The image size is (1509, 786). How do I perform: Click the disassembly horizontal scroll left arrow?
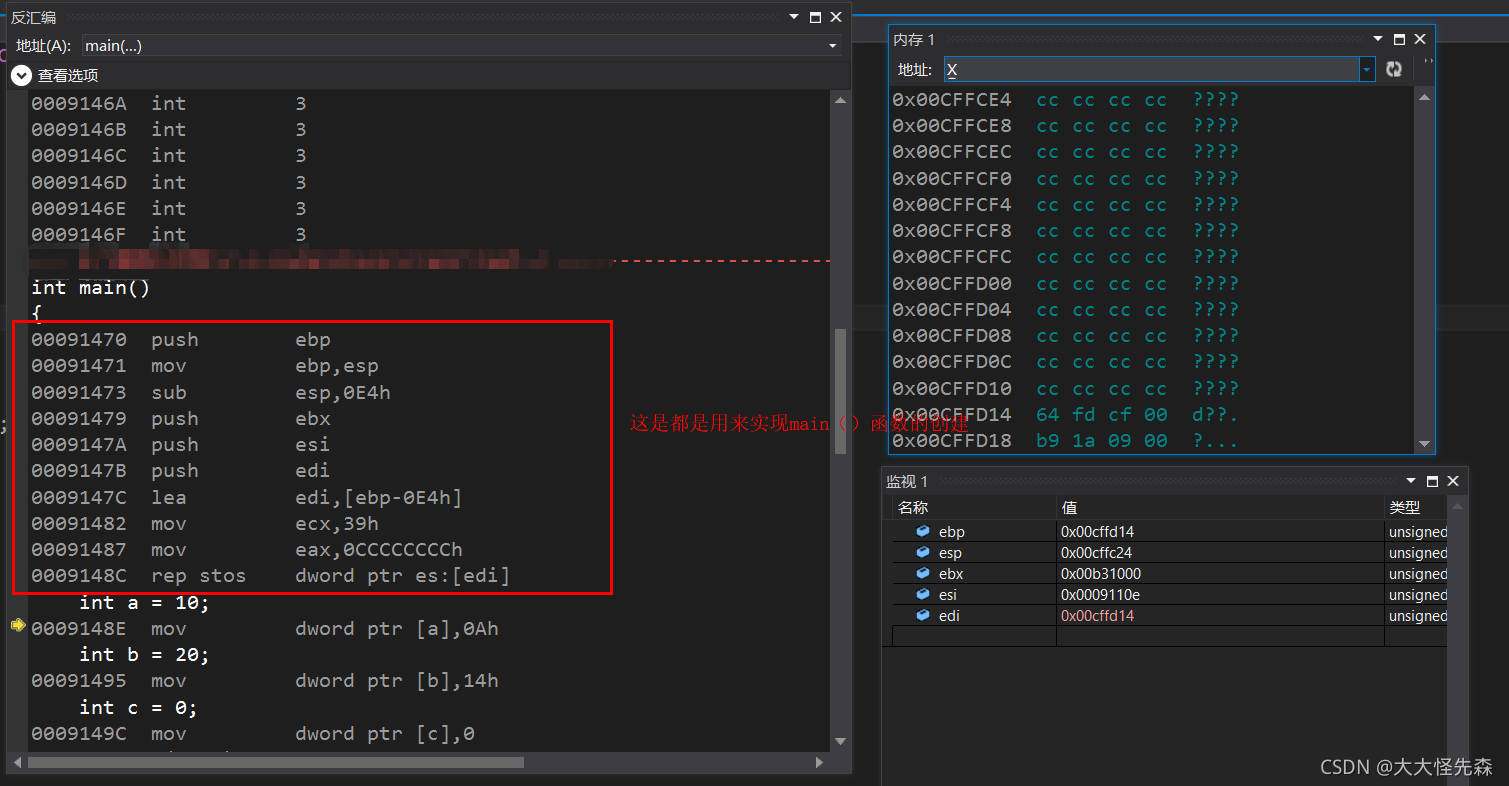[15, 762]
